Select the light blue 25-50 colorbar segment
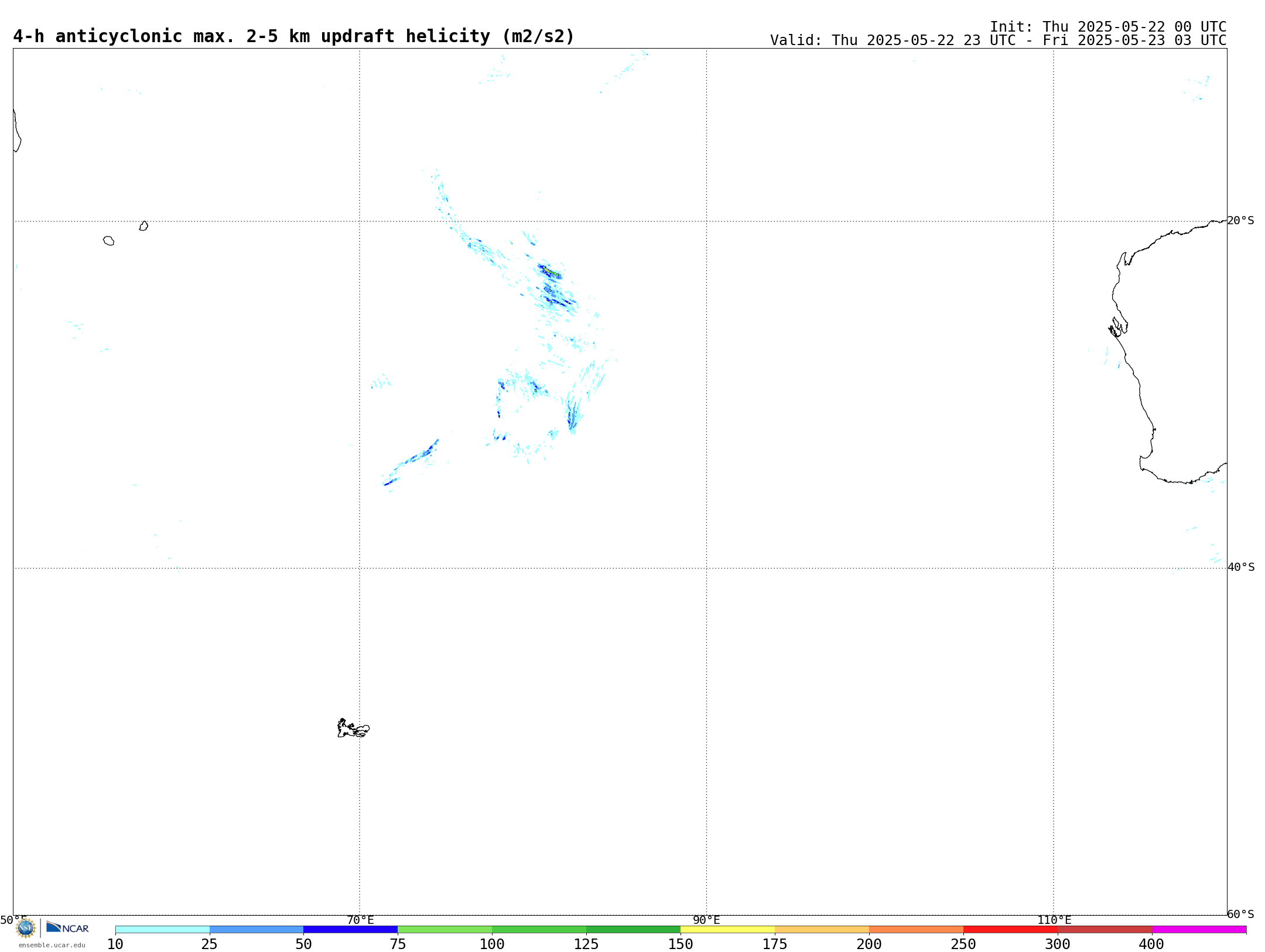Screen dimensions: 1265x952 click(257, 929)
